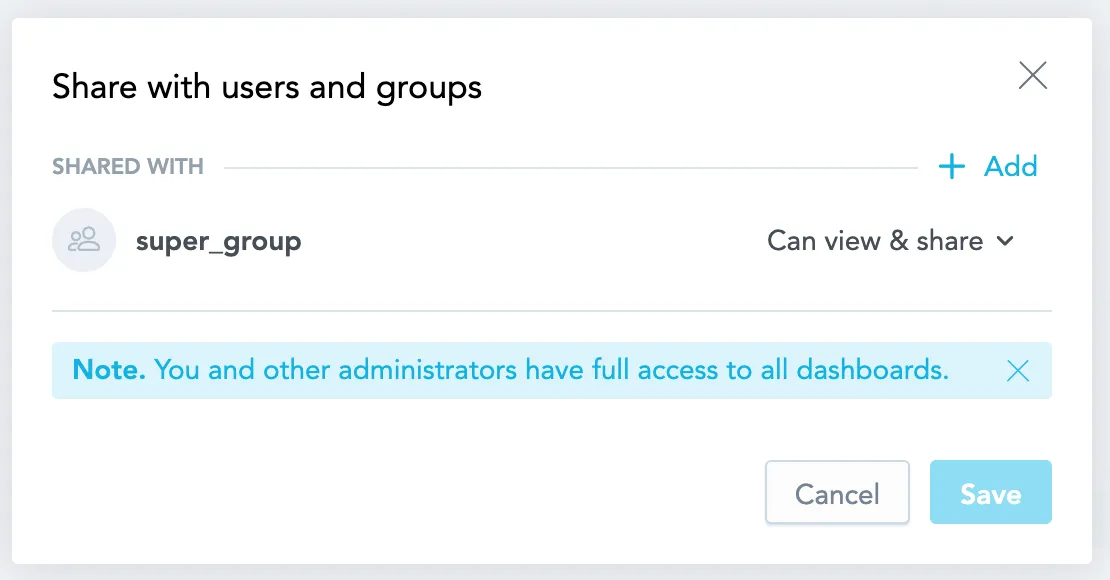
Task: Click Add to share with more users
Action: point(1012,167)
